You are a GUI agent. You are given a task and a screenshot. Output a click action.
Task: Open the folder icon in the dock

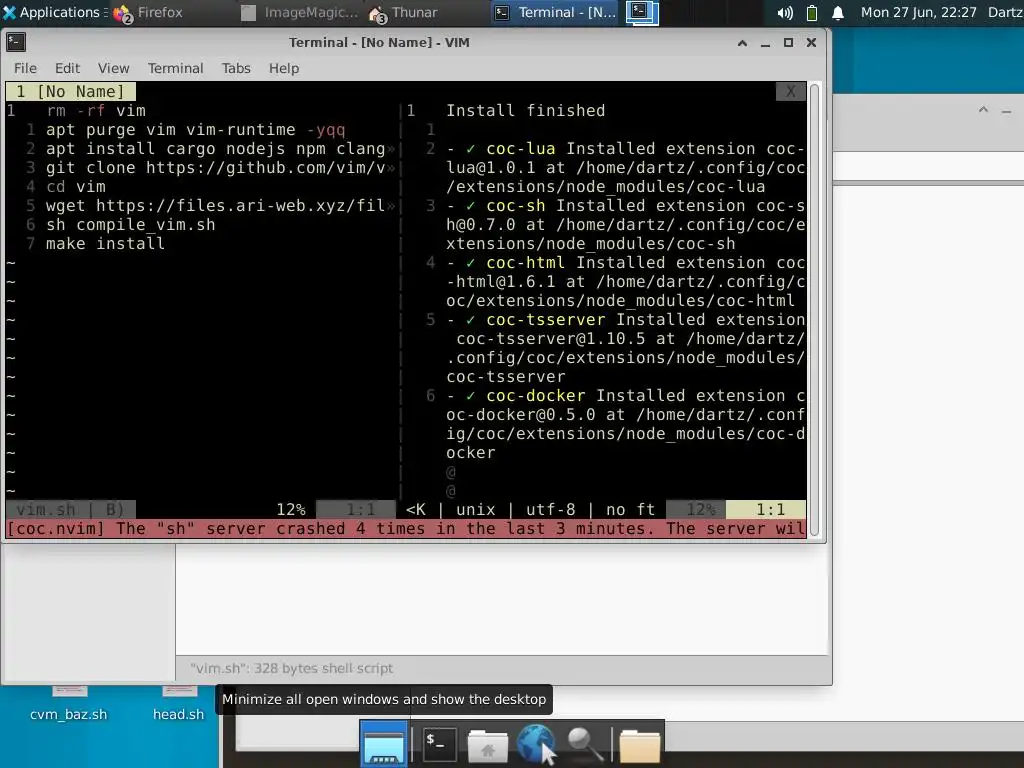point(639,744)
